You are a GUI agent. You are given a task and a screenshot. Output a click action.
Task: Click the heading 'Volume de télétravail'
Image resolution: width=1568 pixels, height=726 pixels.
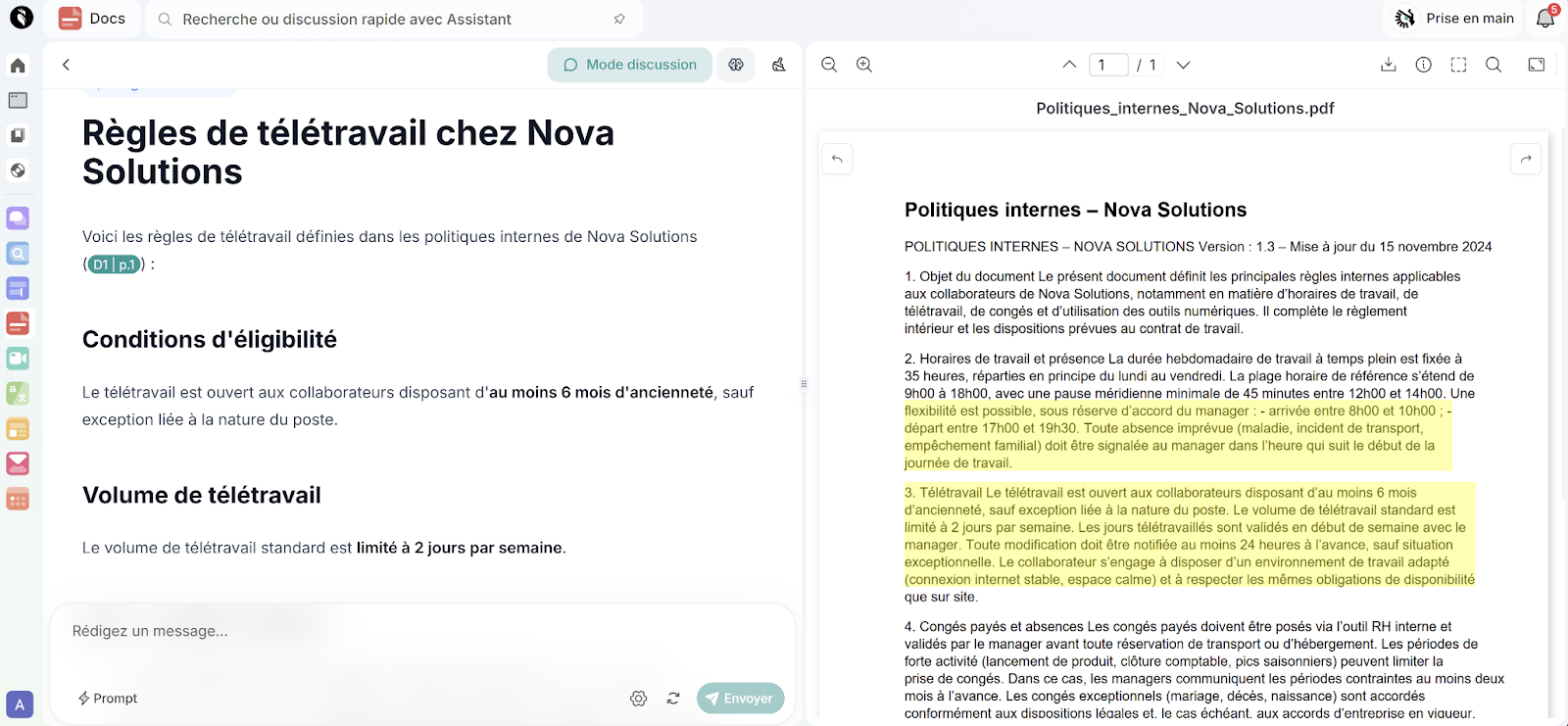(x=202, y=496)
